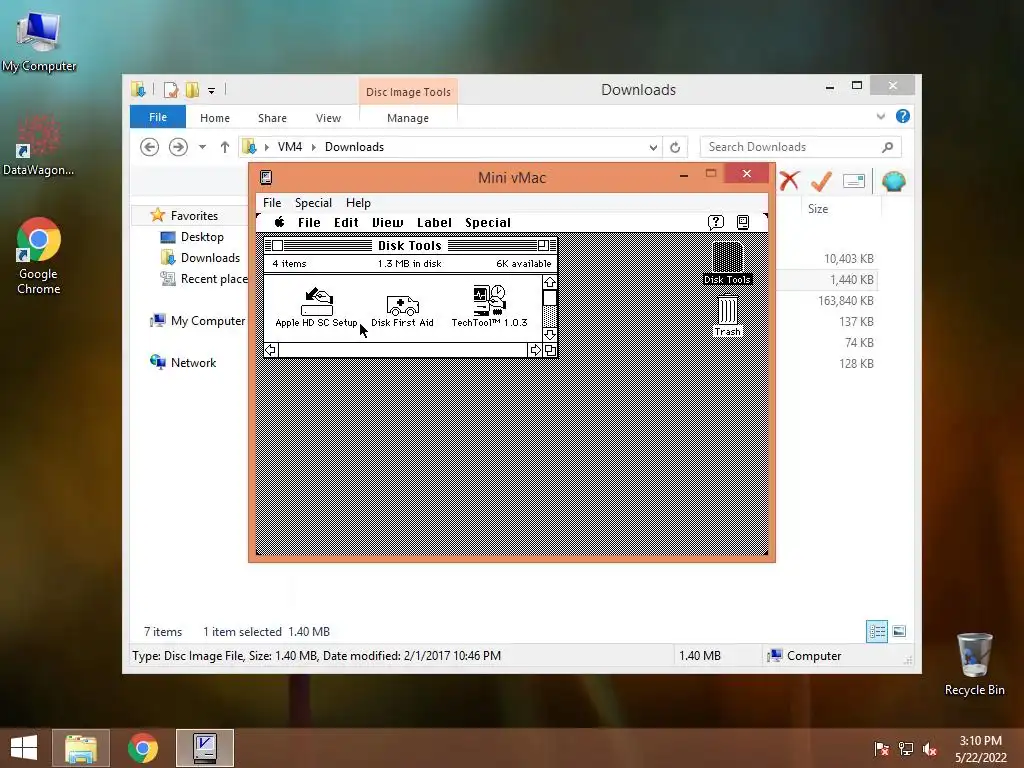Viewport: 1024px width, 768px height.
Task: Click globe shell icon in Downloads toolbar
Action: coord(893,181)
